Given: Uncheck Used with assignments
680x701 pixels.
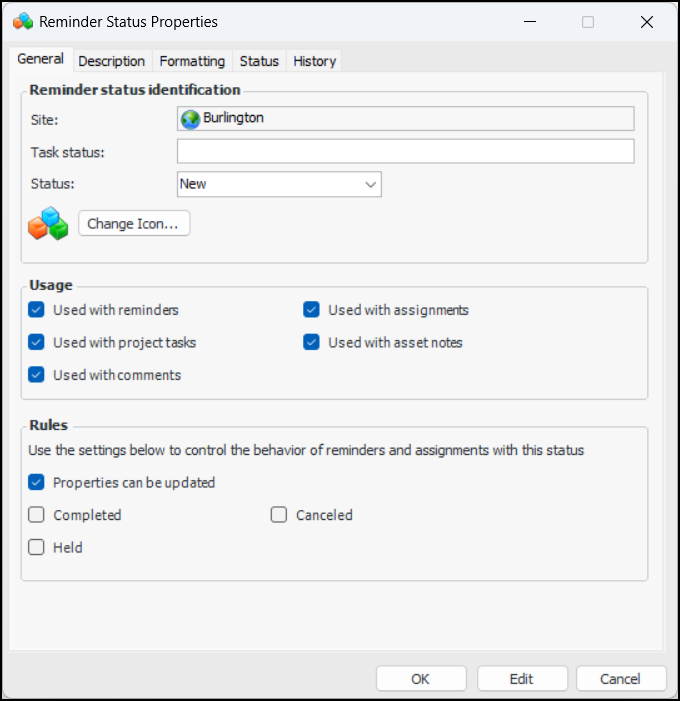Looking at the screenshot, I should point(312,310).
